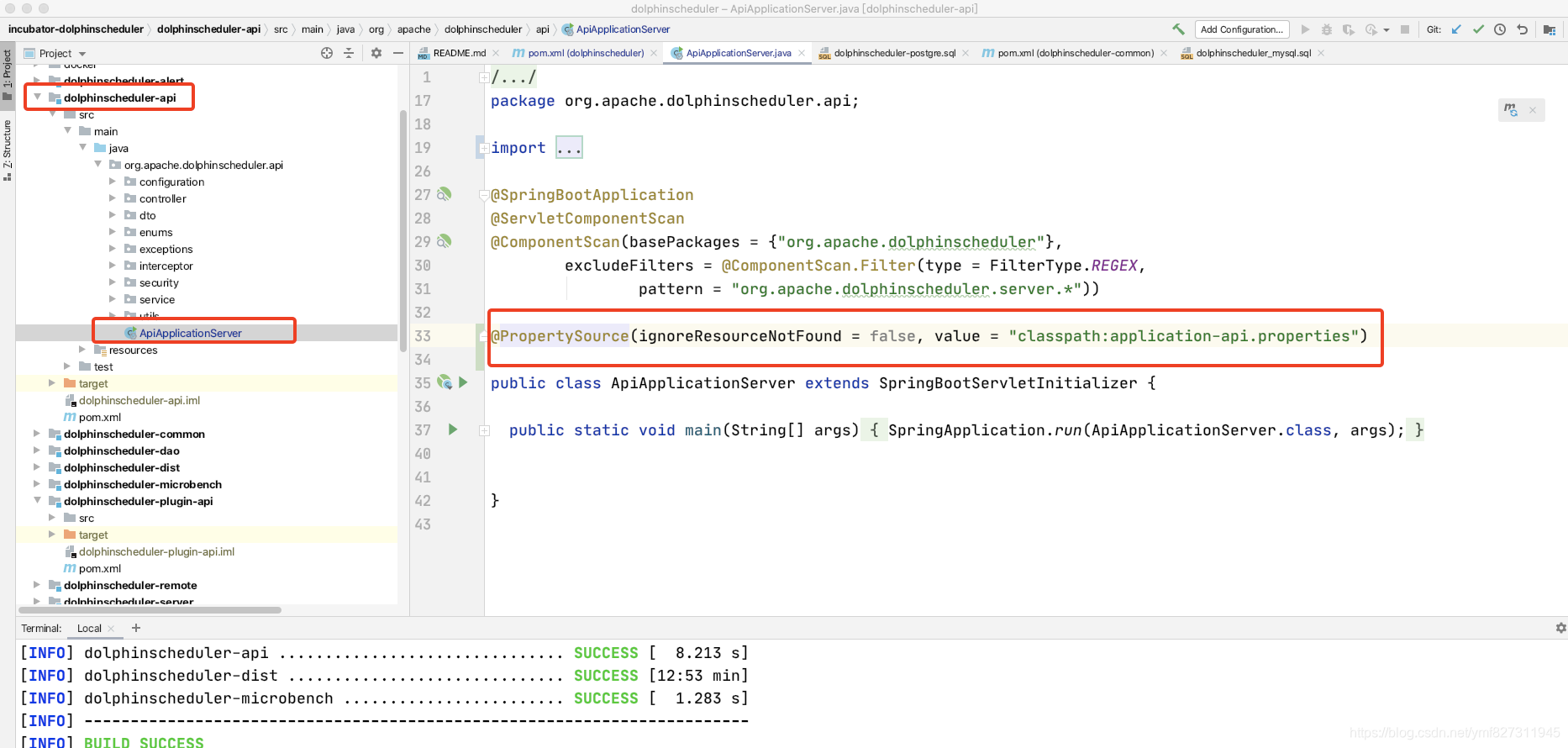Click Run gutter icon beside class declaration
The image size is (1568, 748).
coord(463,382)
